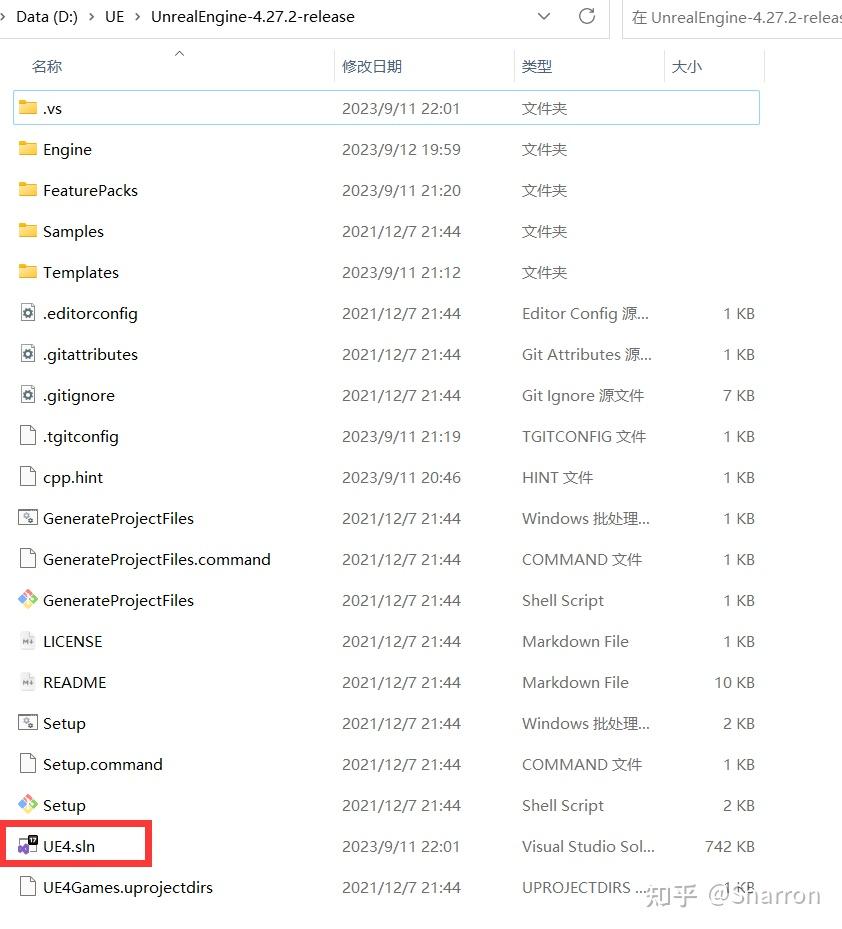Click the GenerateProjectFiles Shell Script icon
842x929 pixels.
[x=28, y=599]
